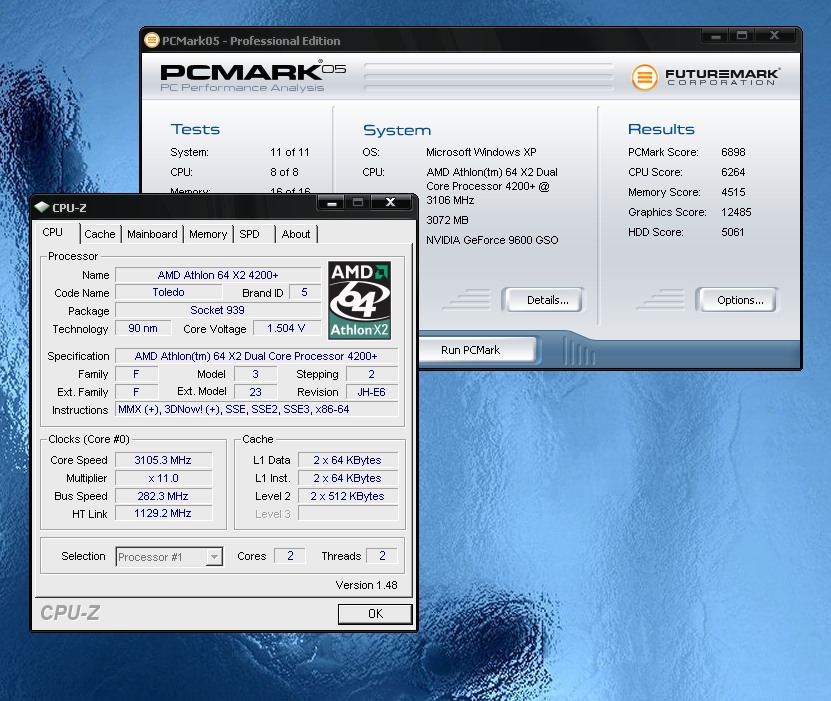Click the Multiplier value x 11.0
831x701 pixels.
163,478
